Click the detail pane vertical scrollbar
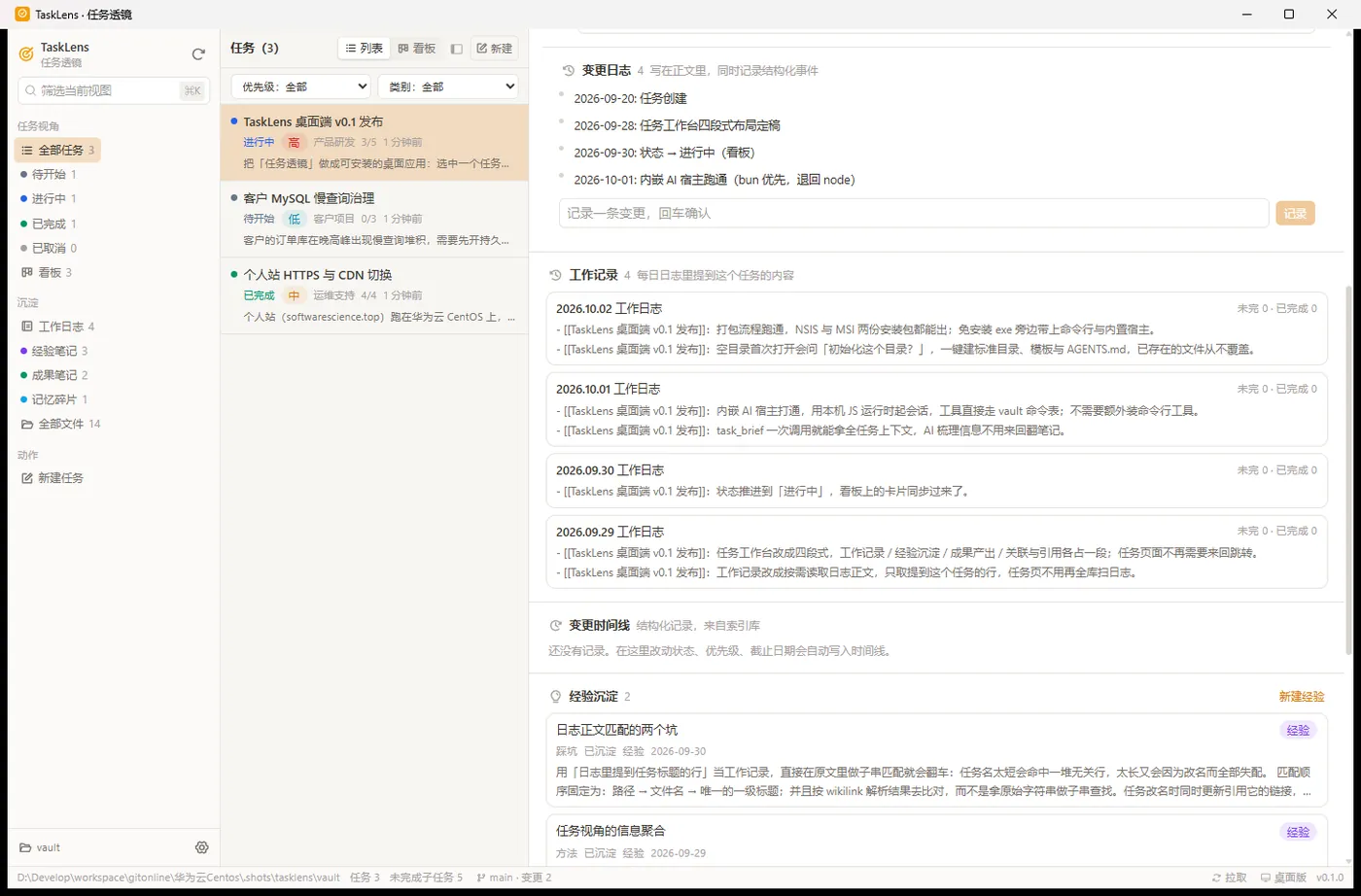This screenshot has height=896, width=1361. point(1348,469)
